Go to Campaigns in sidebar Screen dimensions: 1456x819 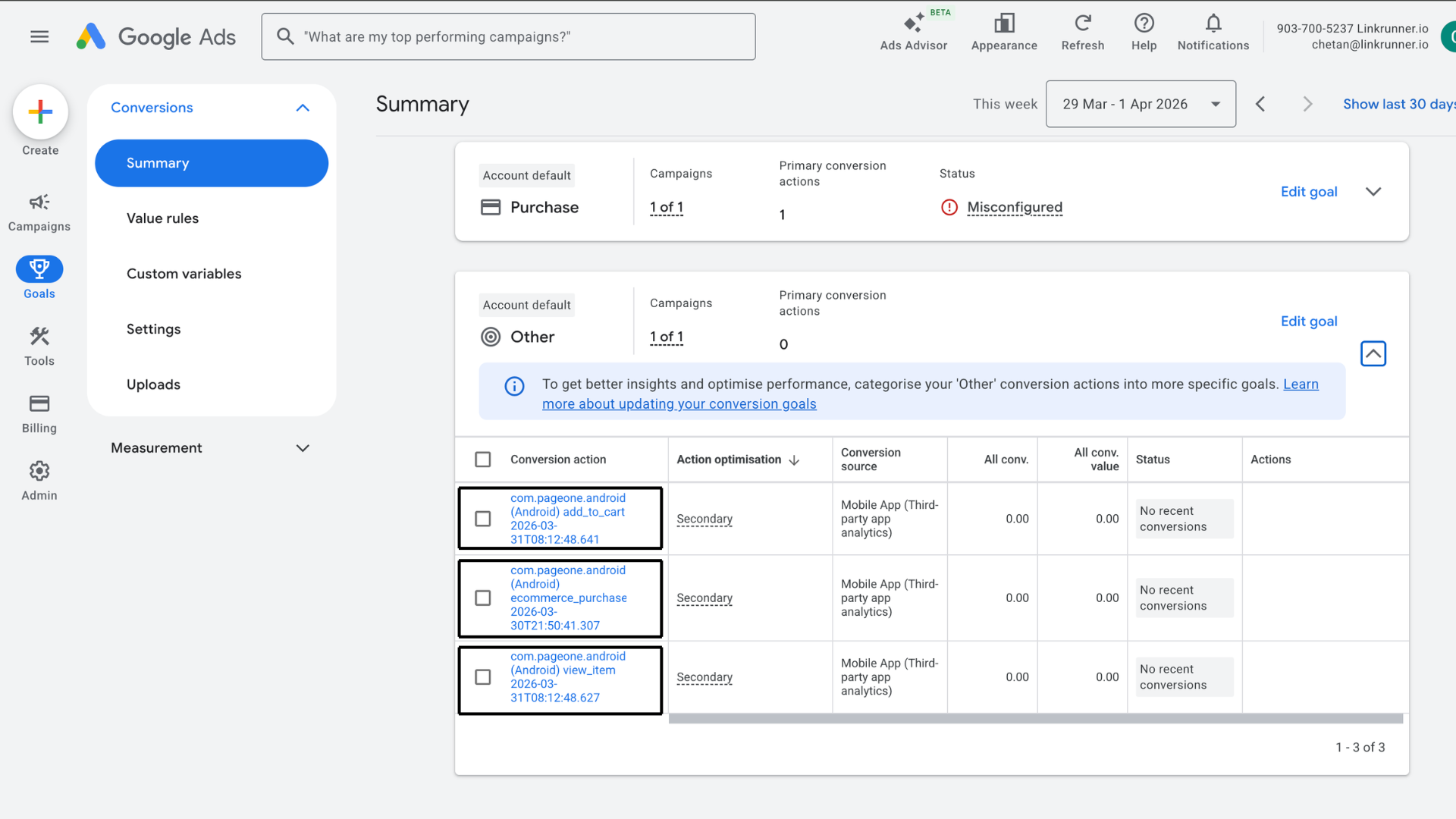39,212
